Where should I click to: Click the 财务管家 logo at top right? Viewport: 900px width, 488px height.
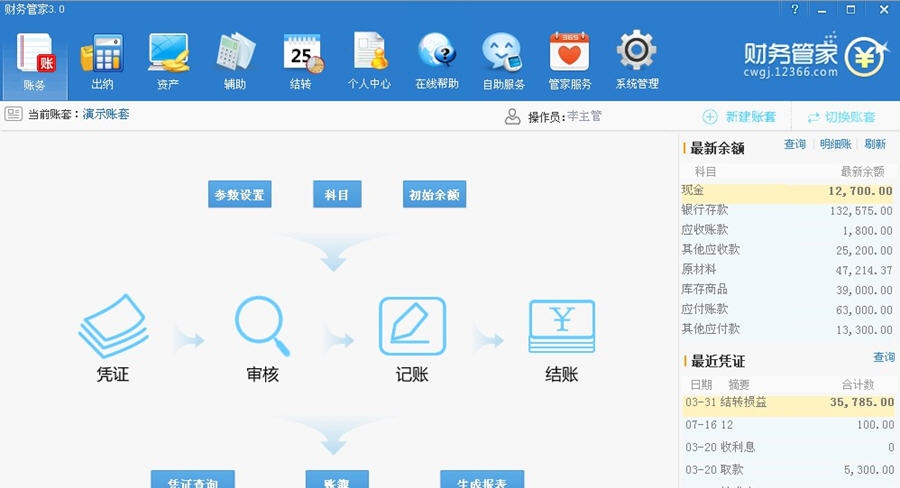click(x=816, y=57)
